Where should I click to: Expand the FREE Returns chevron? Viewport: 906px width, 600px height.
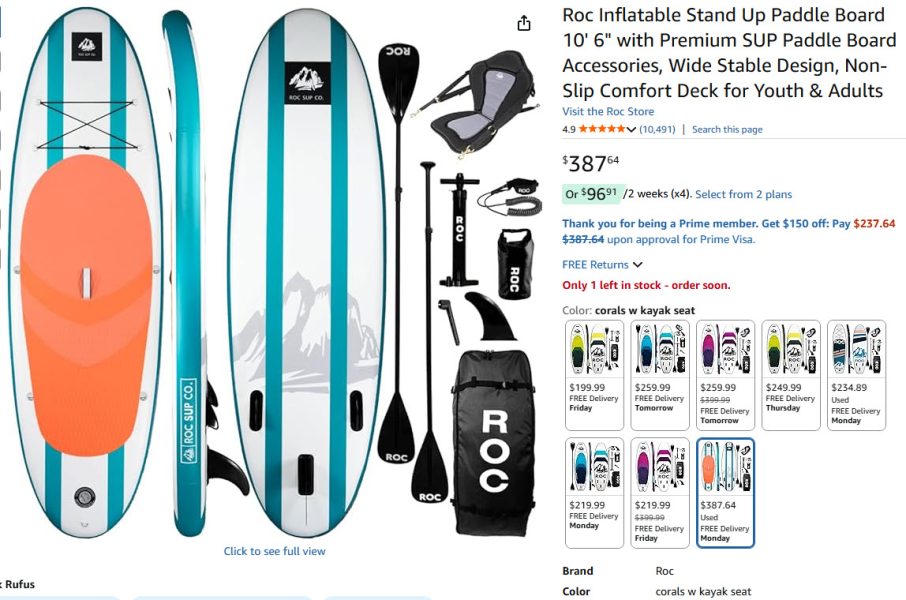(637, 265)
